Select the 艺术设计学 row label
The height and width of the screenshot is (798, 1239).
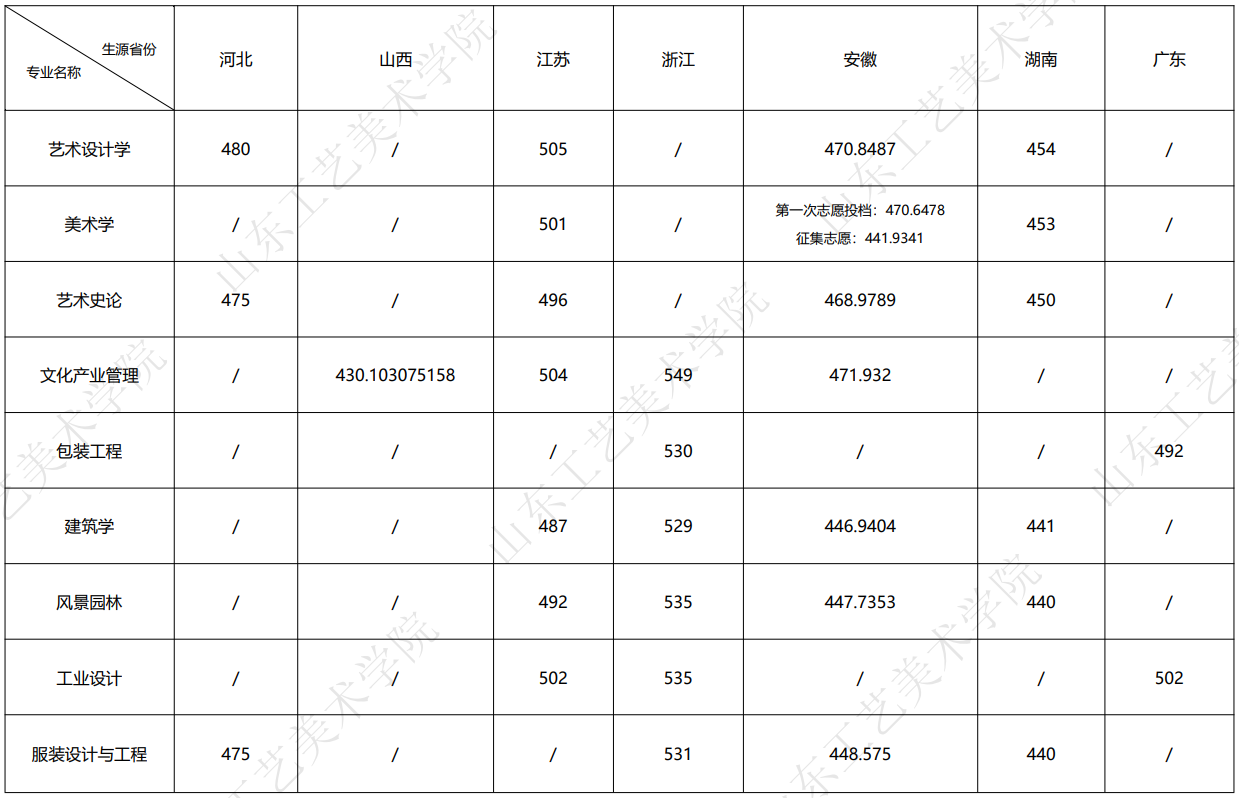coord(90,149)
